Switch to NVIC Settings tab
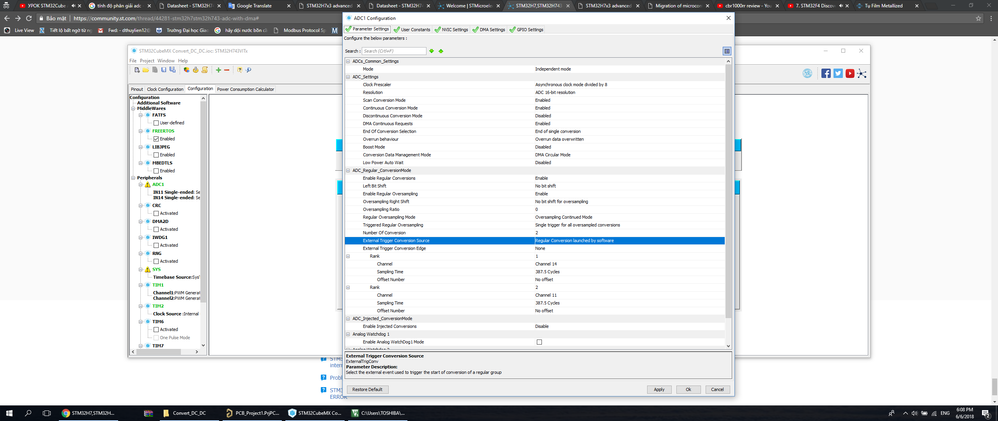Image resolution: width=998 pixels, height=421 pixels. click(x=452, y=30)
